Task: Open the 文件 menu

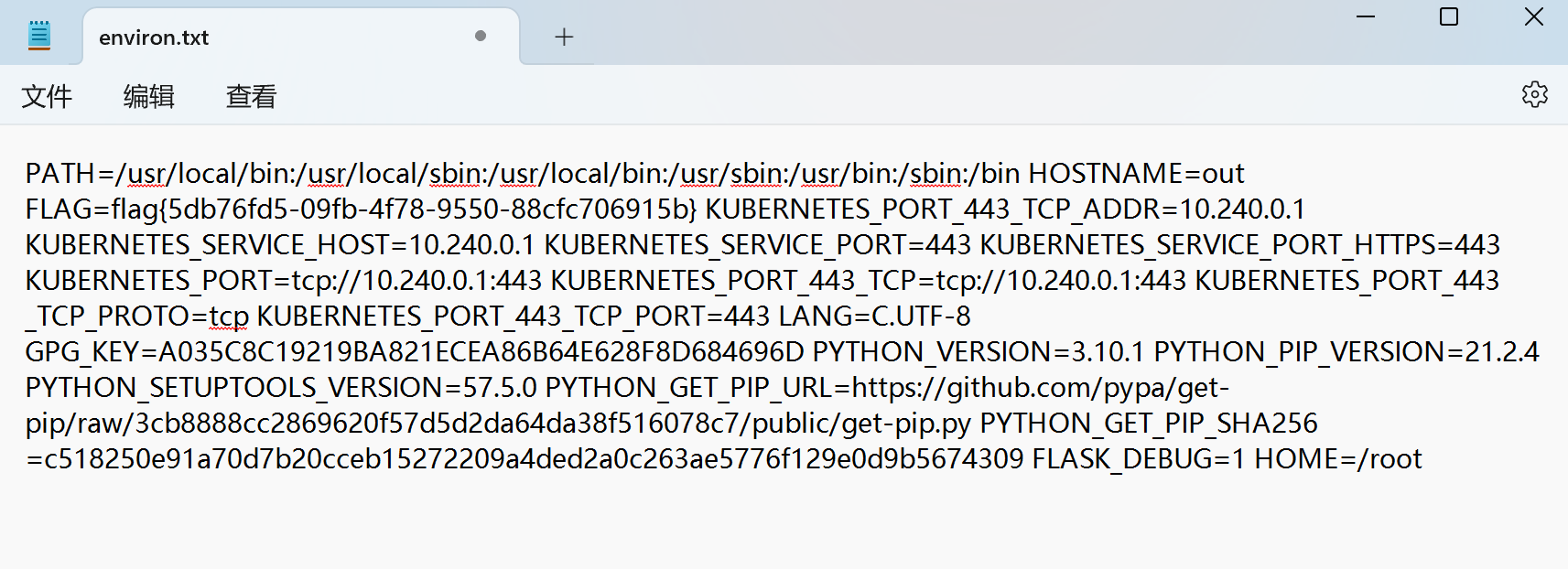Action: pos(47,96)
